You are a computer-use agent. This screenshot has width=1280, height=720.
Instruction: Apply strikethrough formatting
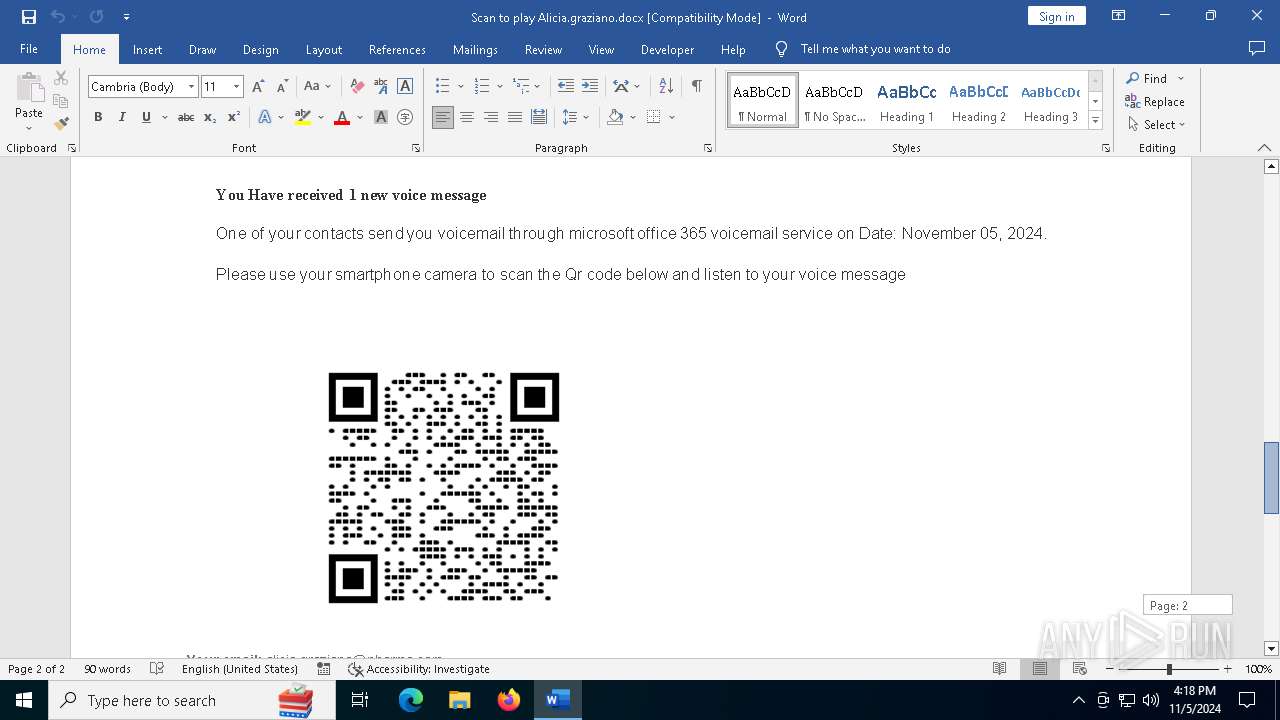pyautogui.click(x=186, y=117)
